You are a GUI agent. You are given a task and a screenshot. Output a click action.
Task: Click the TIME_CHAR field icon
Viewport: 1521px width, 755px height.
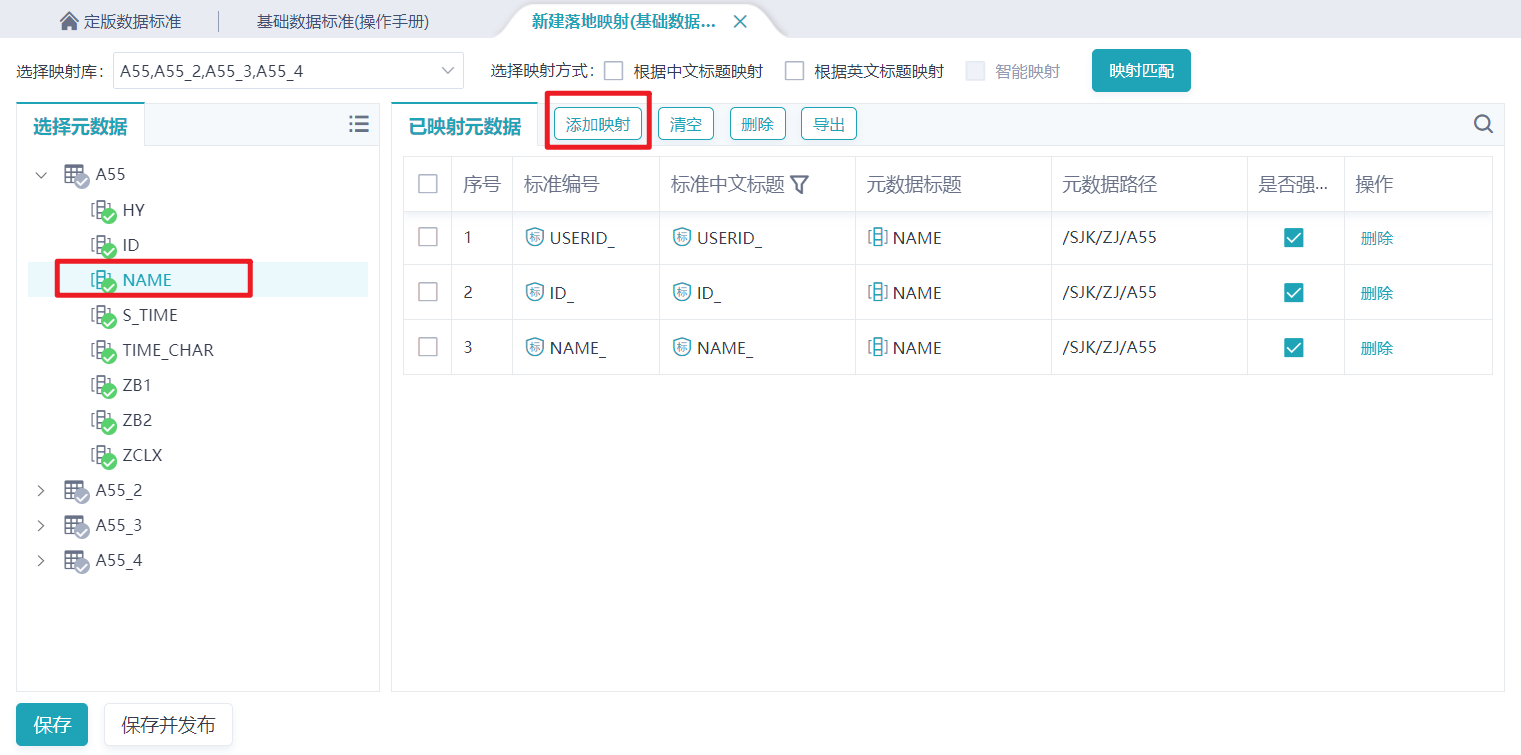tap(102, 350)
